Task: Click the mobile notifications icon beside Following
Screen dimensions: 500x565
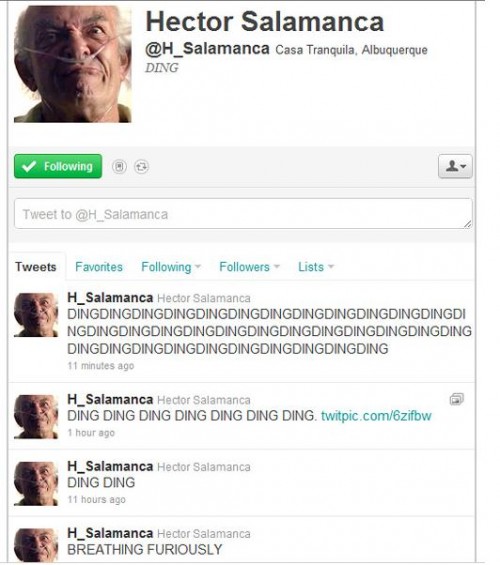Action: coord(119,166)
